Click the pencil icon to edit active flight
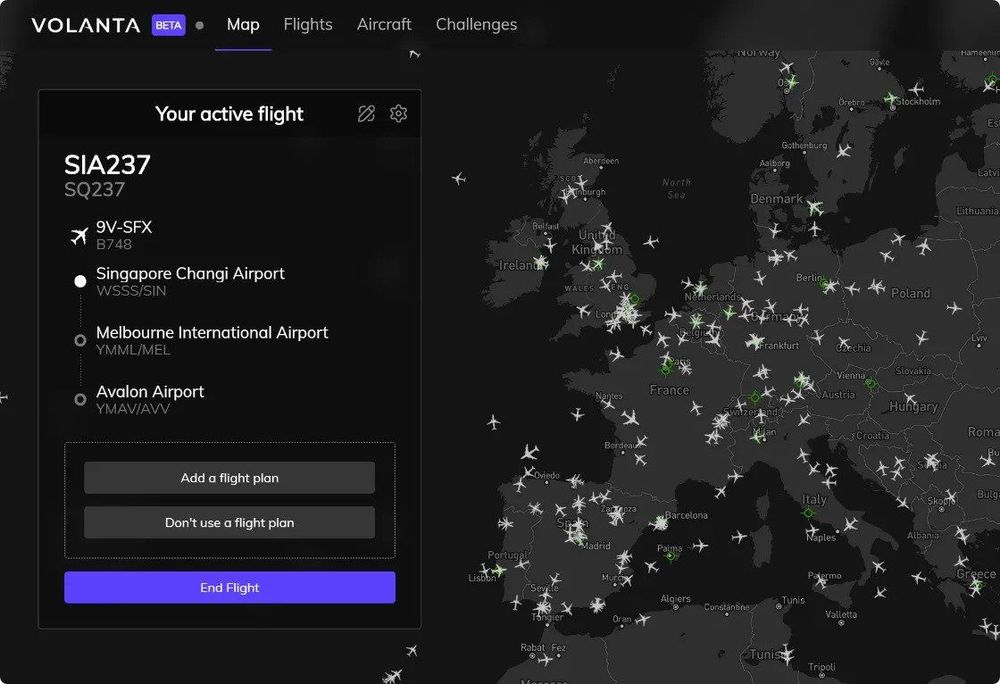 [x=366, y=113]
